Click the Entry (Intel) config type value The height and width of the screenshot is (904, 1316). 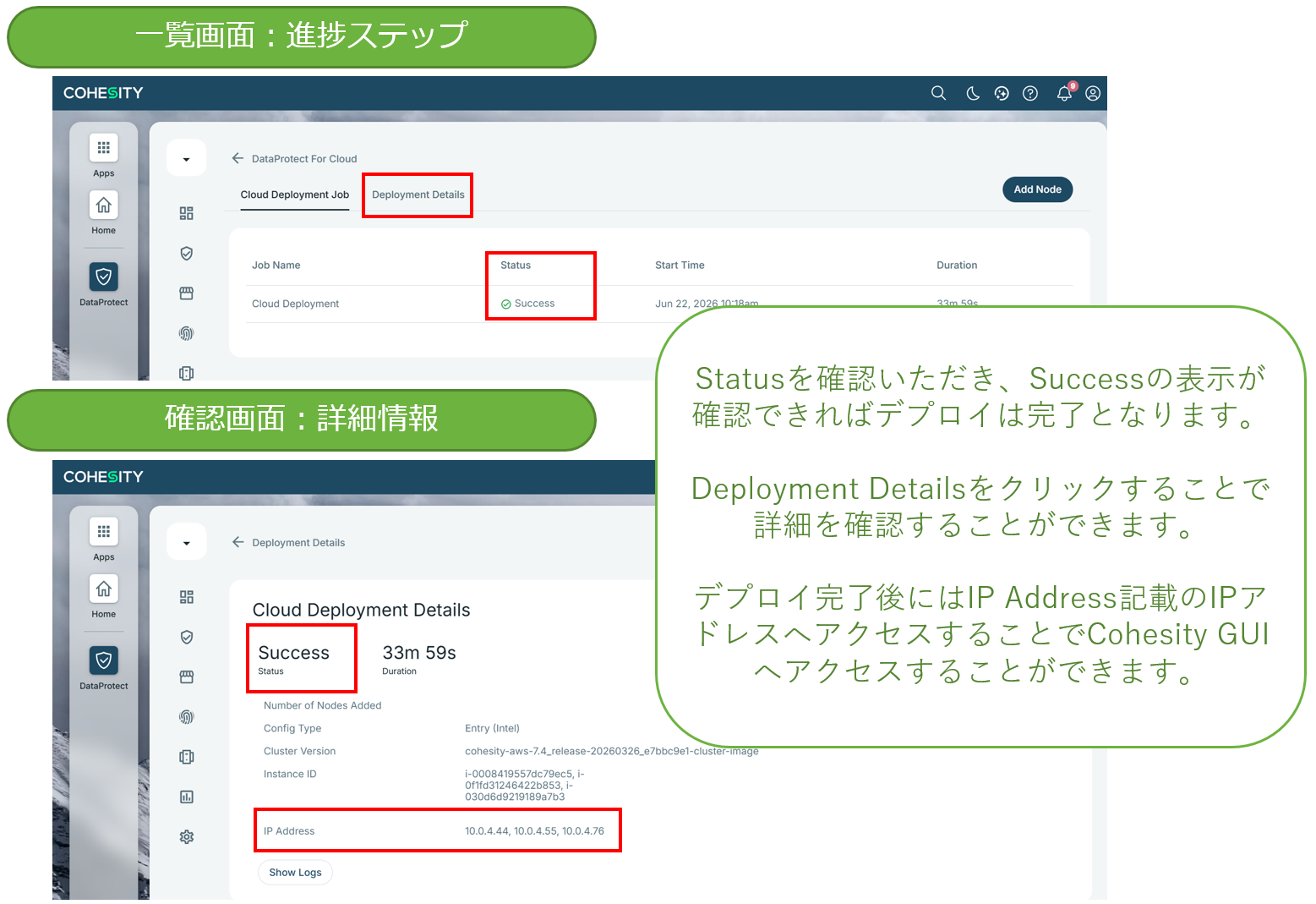point(492,728)
